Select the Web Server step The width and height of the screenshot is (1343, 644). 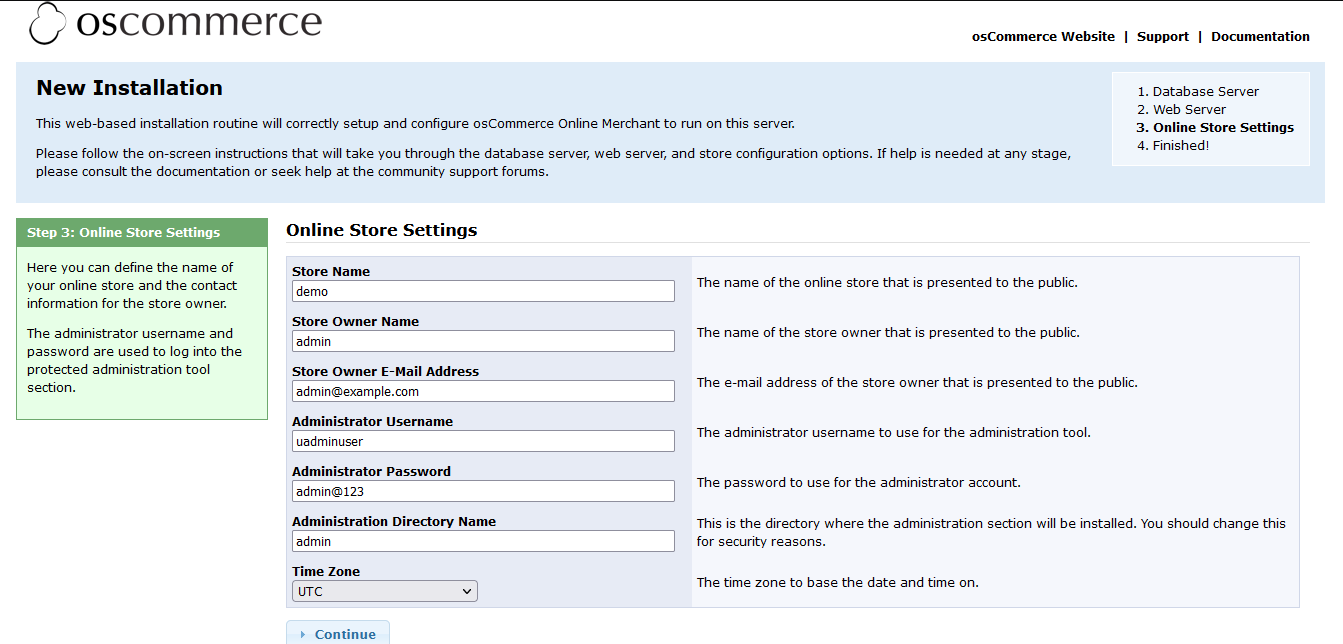click(x=1189, y=109)
